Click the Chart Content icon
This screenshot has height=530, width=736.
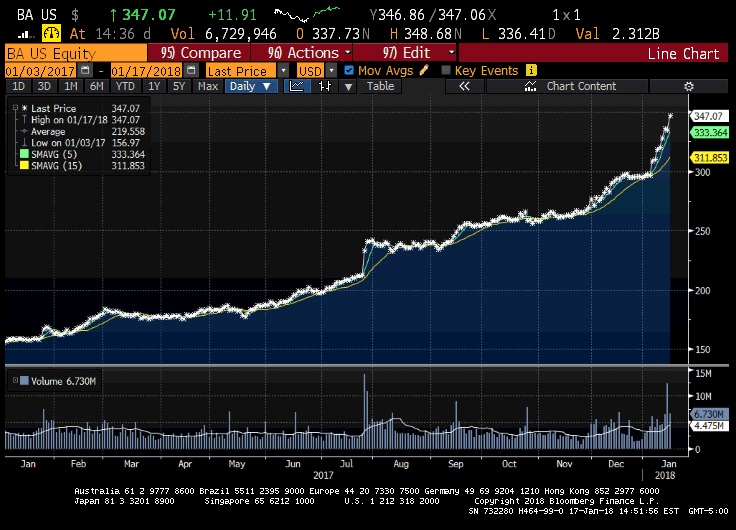pos(530,86)
